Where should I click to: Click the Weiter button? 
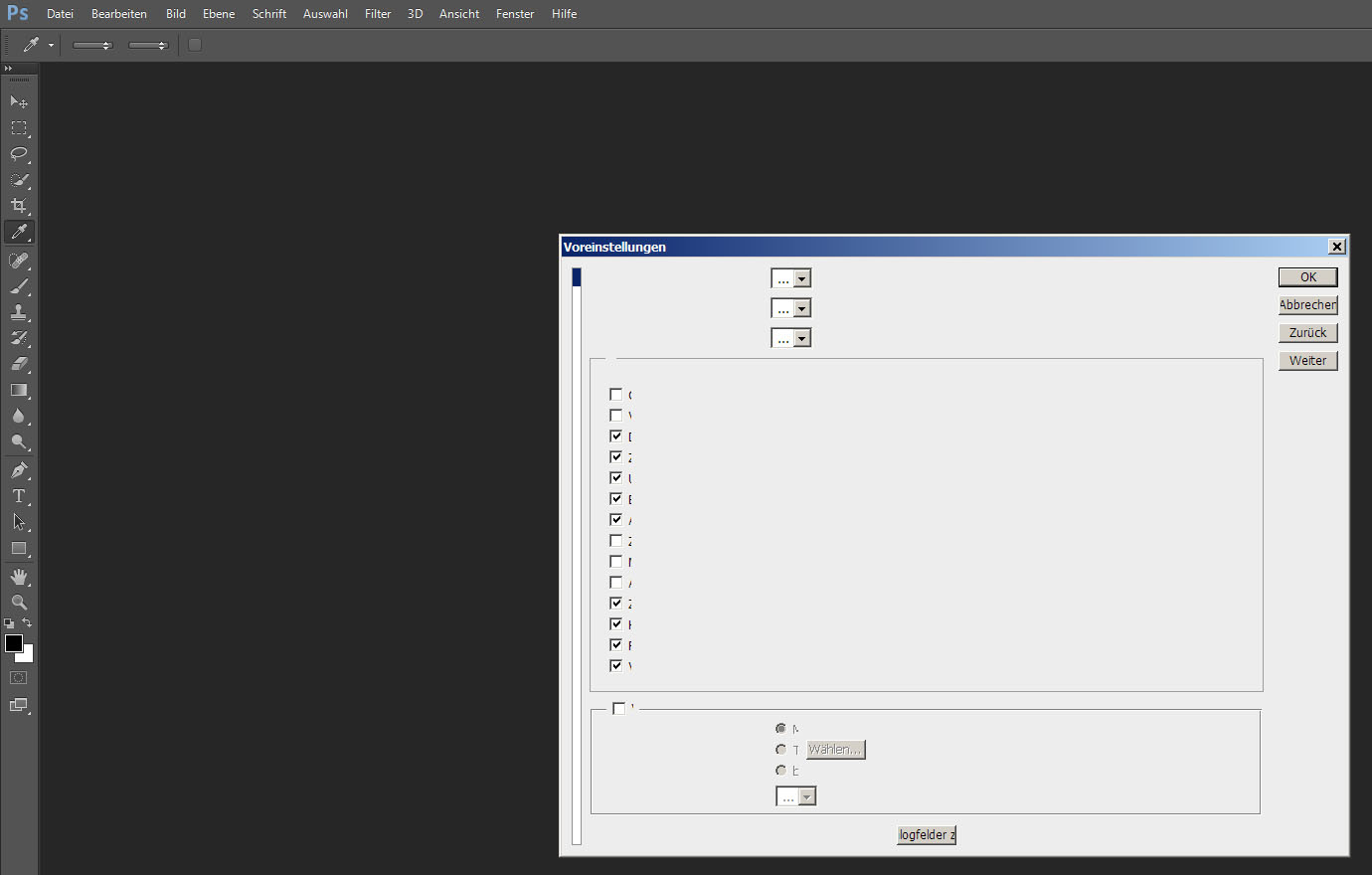(x=1308, y=361)
